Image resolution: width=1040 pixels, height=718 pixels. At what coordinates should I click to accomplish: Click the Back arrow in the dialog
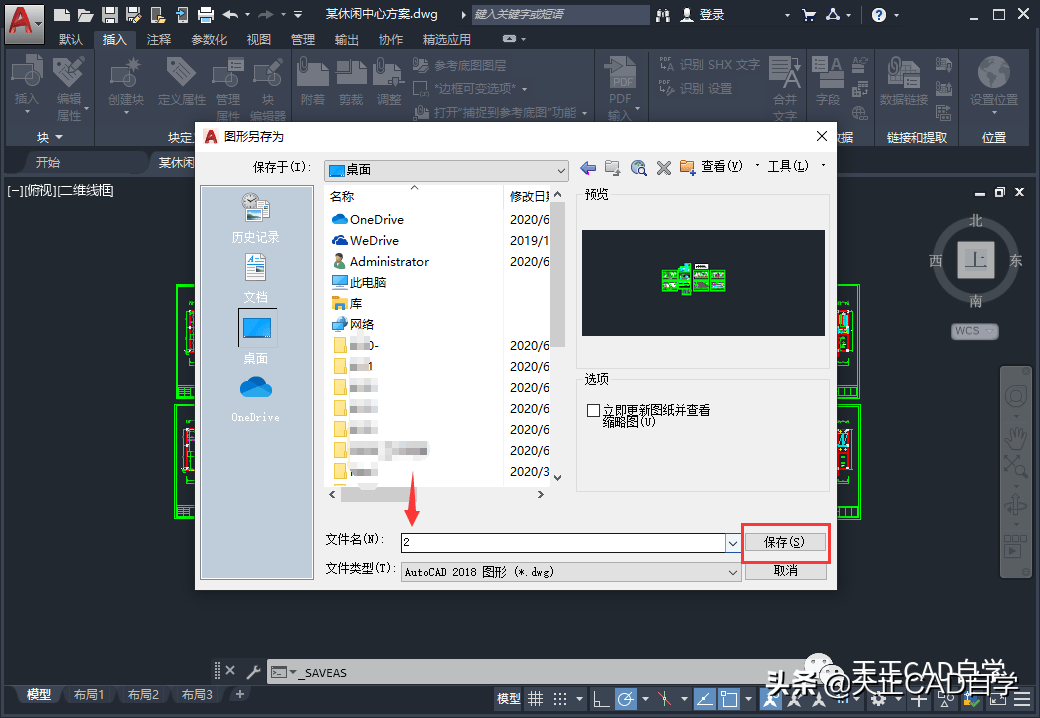pos(588,166)
